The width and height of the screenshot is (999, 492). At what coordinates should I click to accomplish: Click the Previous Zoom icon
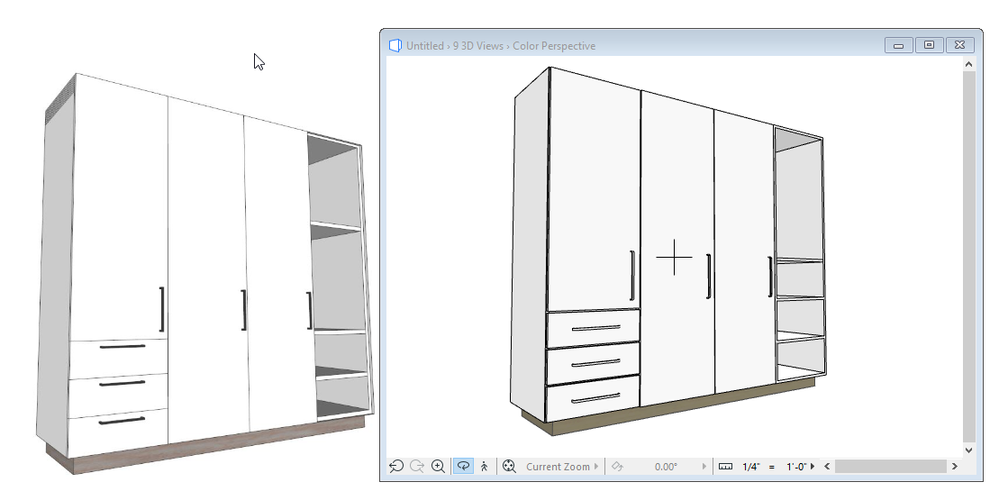click(396, 466)
